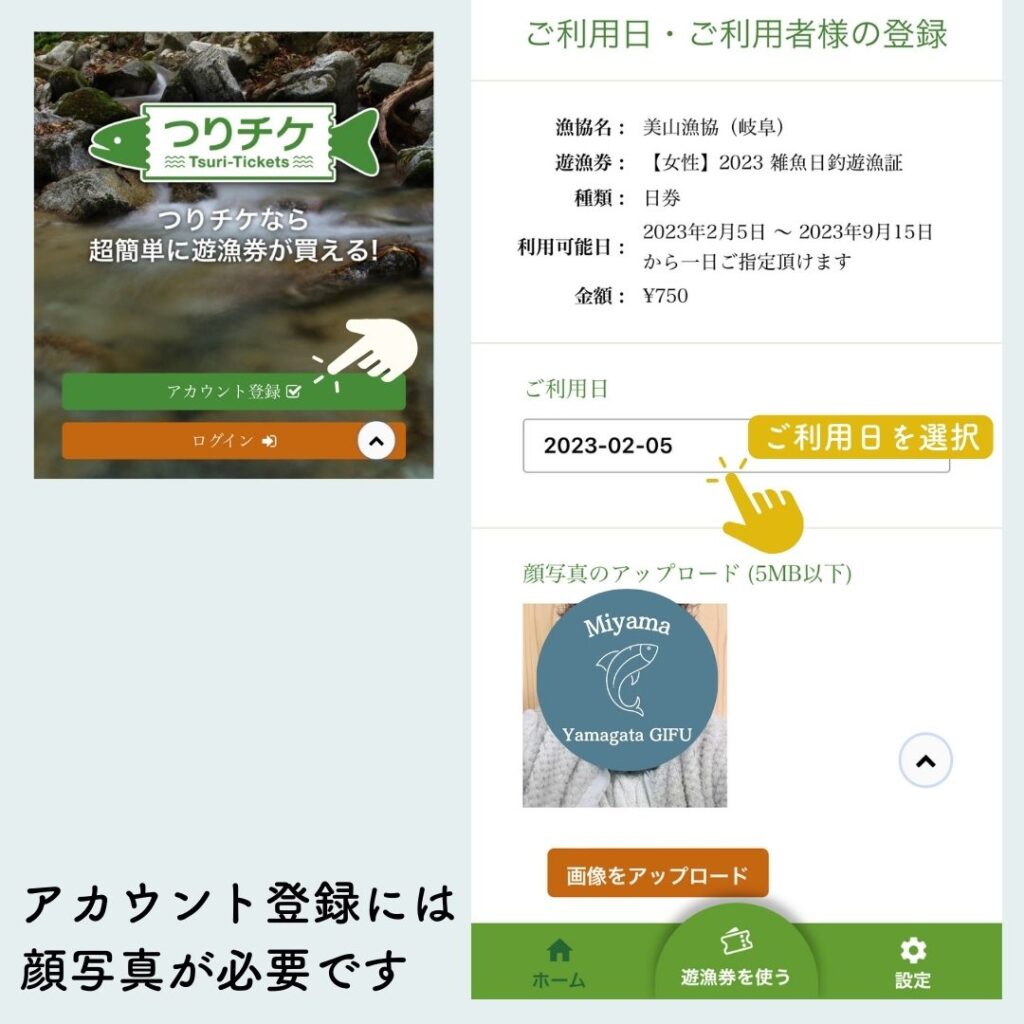Tap the アカウント登録 green button
The image size is (1024, 1024).
234,392
